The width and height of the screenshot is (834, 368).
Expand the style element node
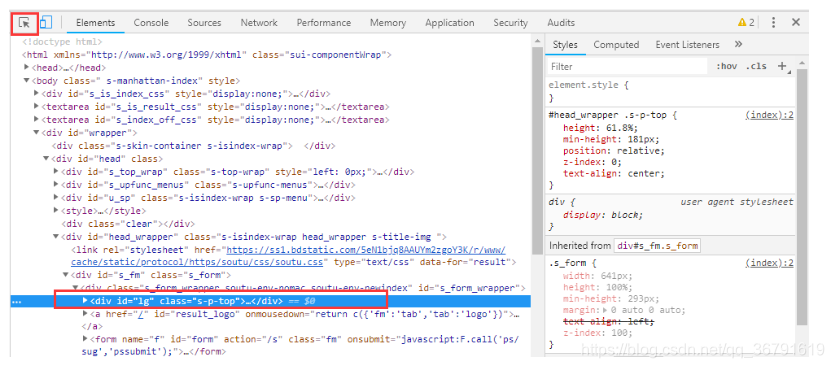click(56, 211)
